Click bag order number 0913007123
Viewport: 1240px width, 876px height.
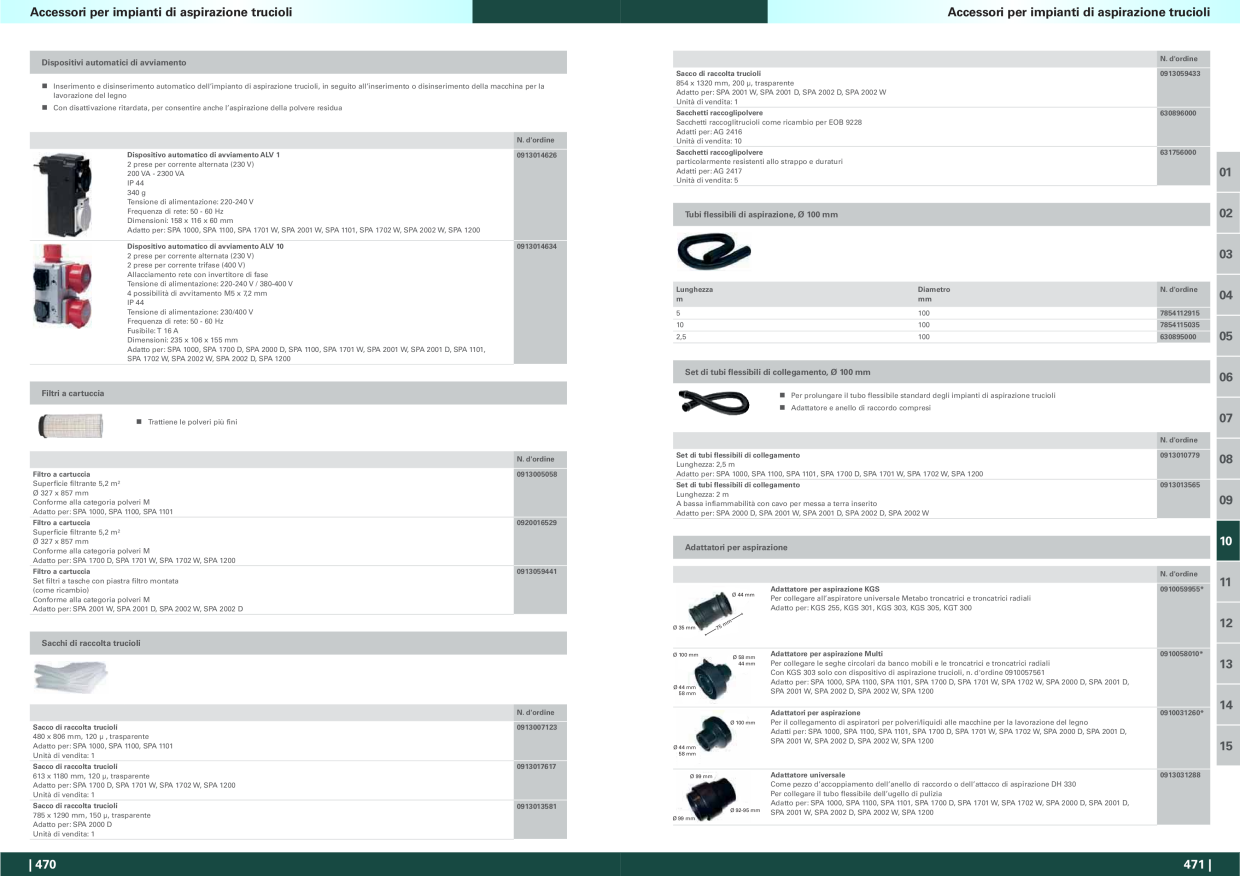pyautogui.click(x=537, y=727)
